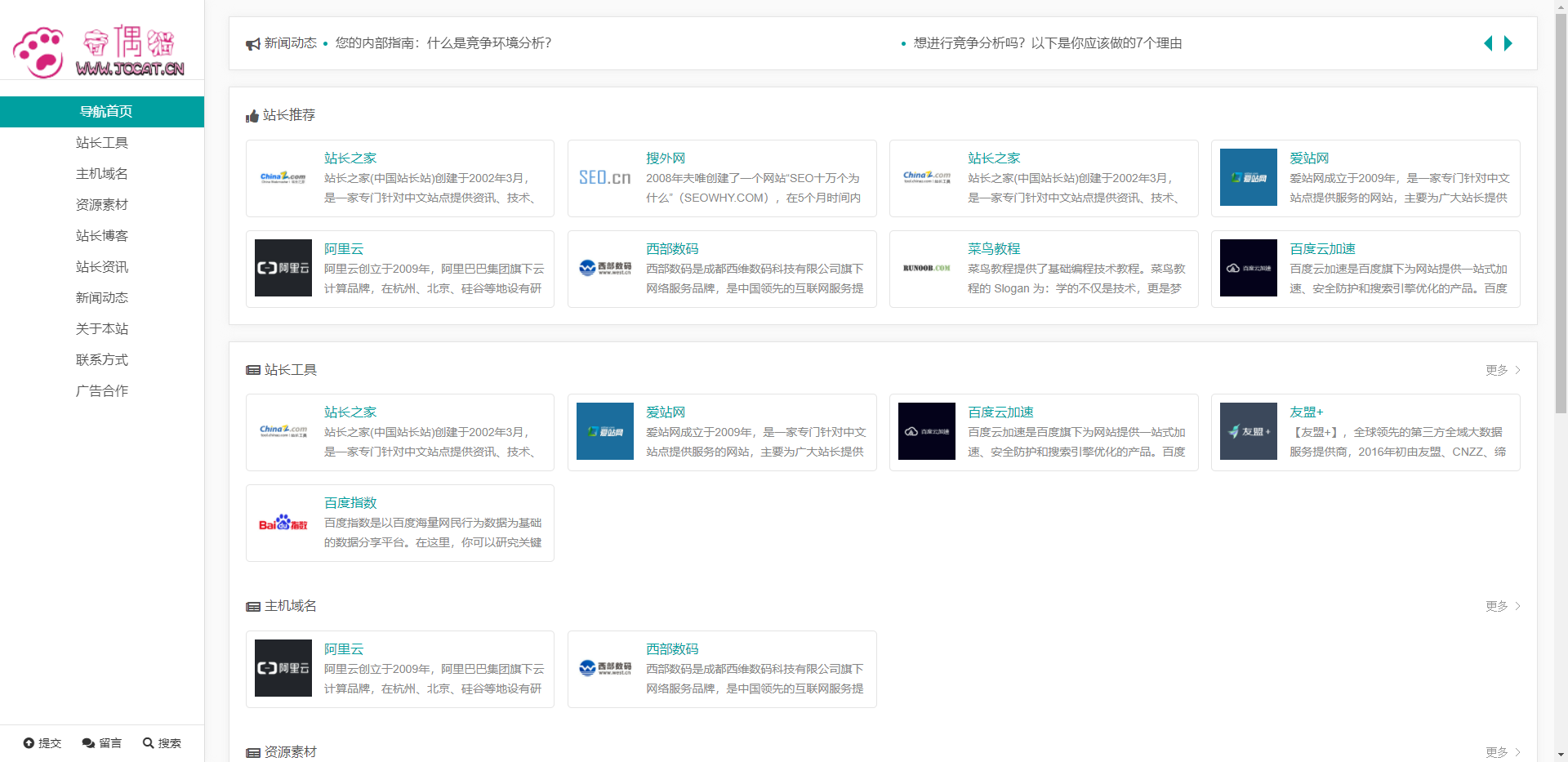Viewport: 1568px width, 762px height.
Task: Click 西部数码 logo in 主机域名 section
Action: point(605,668)
